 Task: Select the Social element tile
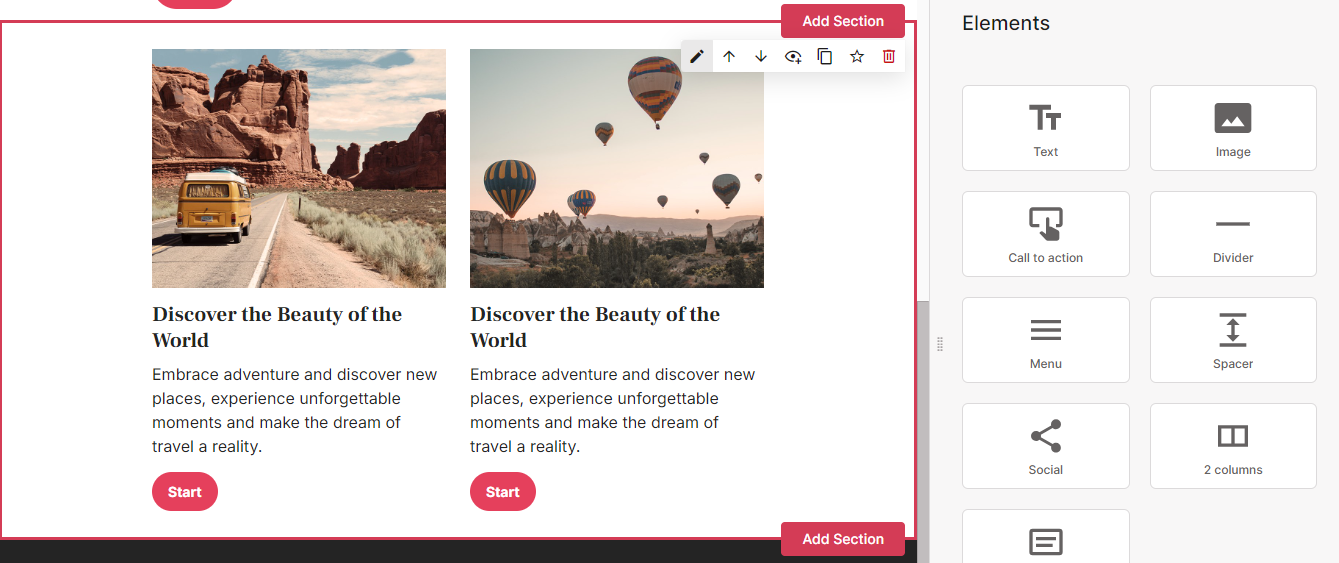(1046, 446)
